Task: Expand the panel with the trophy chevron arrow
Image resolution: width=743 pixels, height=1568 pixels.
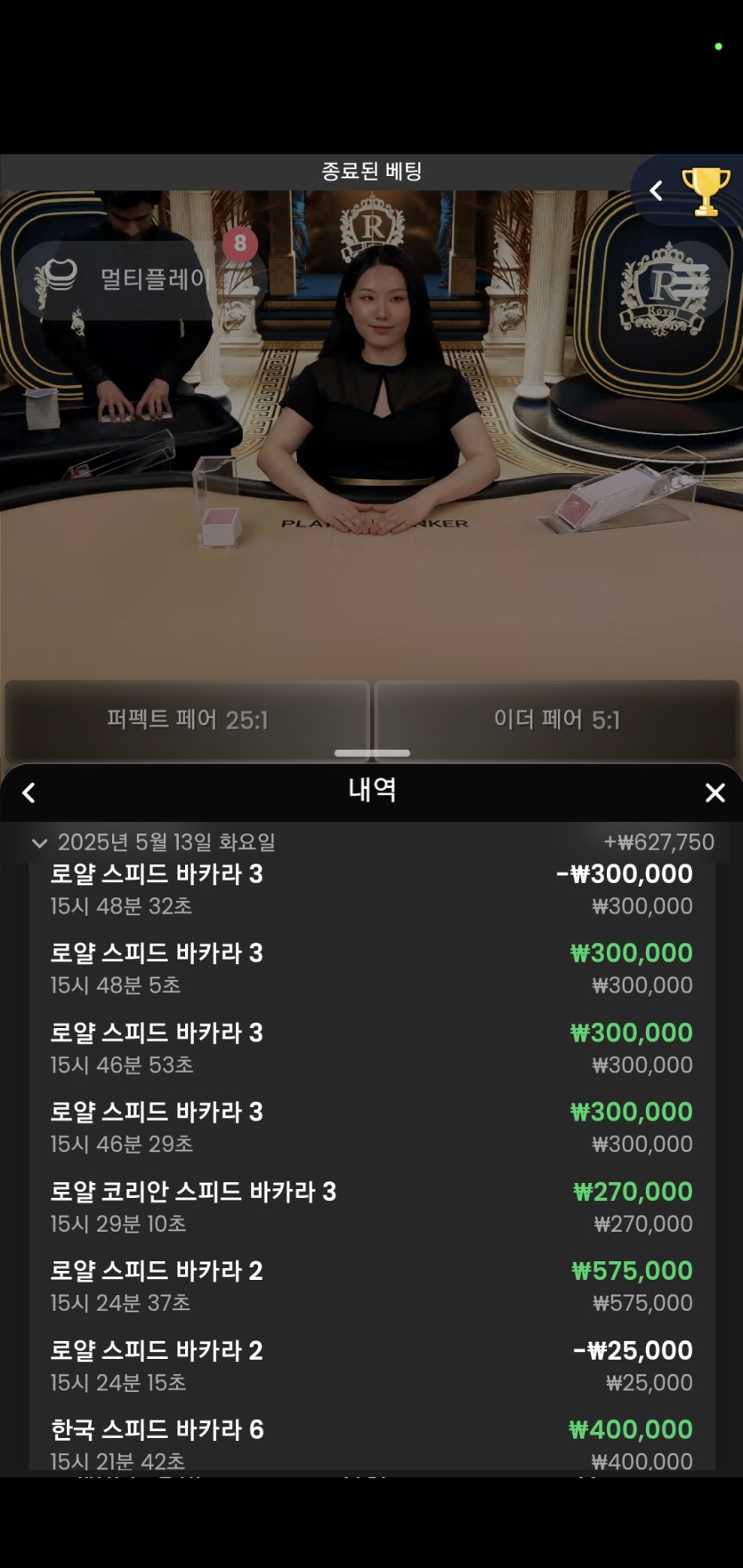Action: (x=657, y=190)
